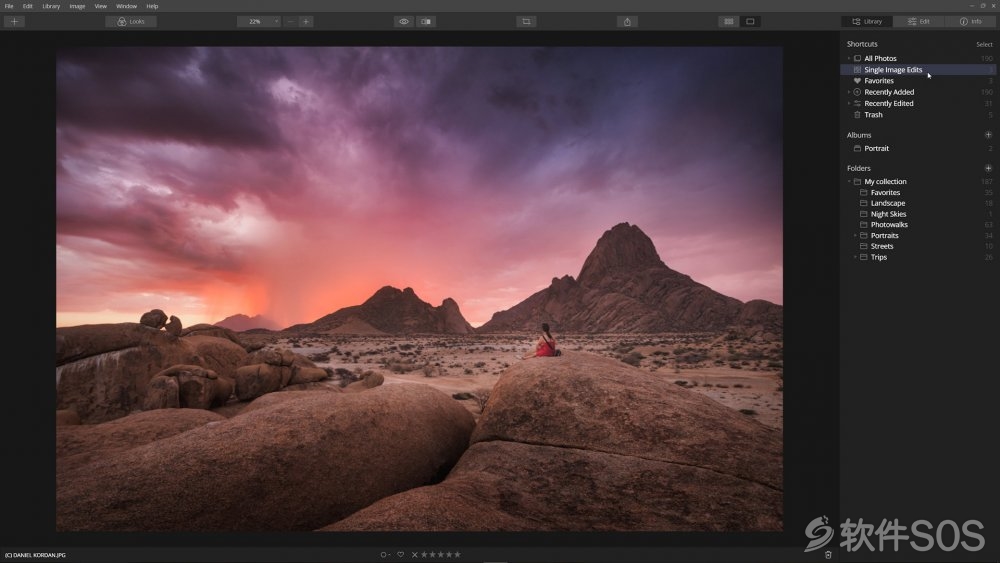
Task: Open the 22% zoom level dropdown
Action: tap(258, 22)
